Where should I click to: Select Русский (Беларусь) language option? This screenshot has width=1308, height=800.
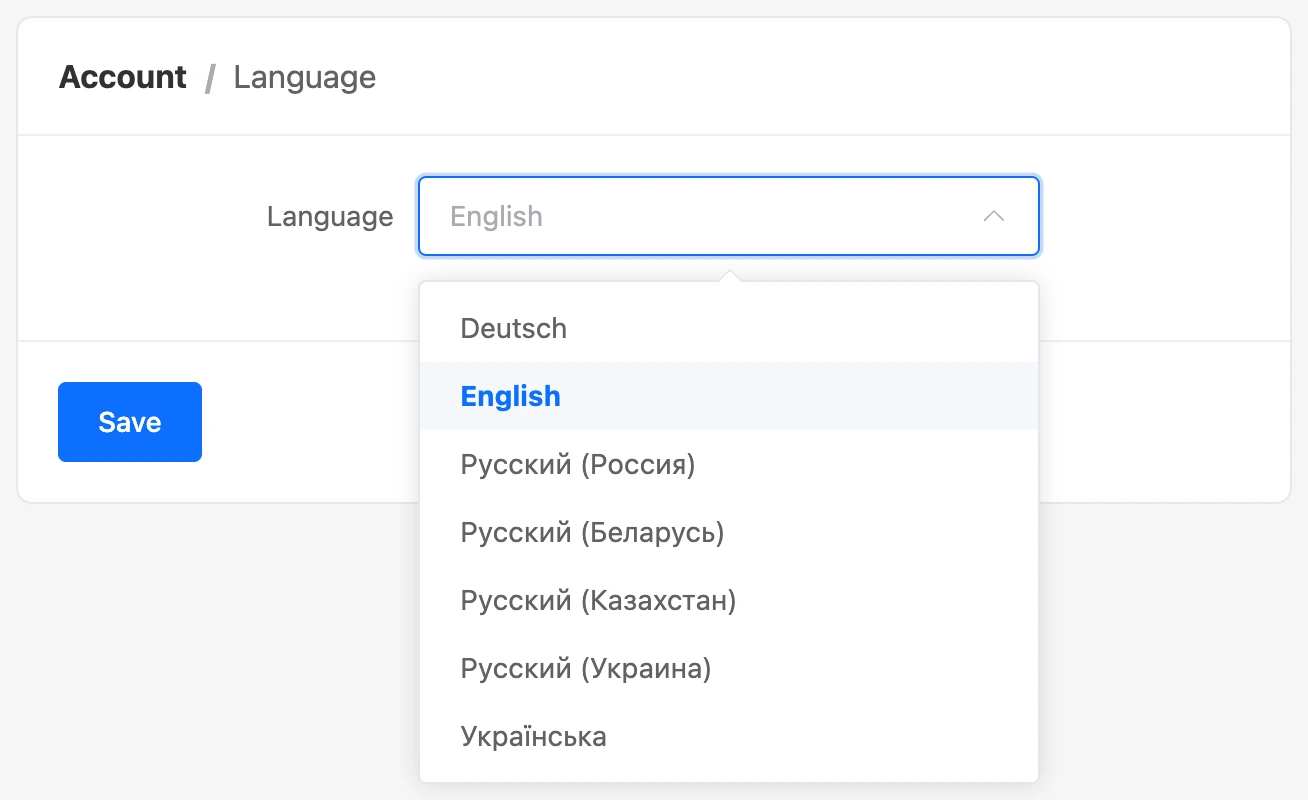click(729, 532)
